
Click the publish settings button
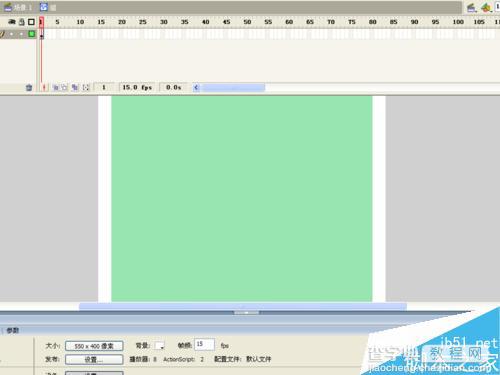94,359
